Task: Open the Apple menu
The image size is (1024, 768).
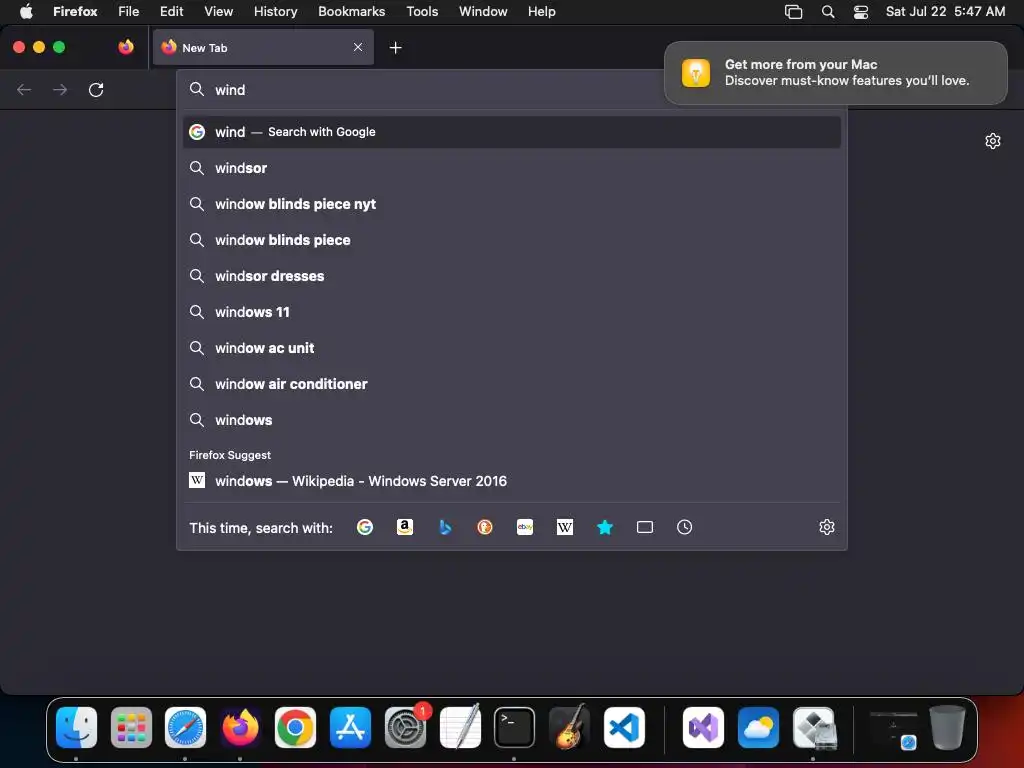Action: pos(26,11)
